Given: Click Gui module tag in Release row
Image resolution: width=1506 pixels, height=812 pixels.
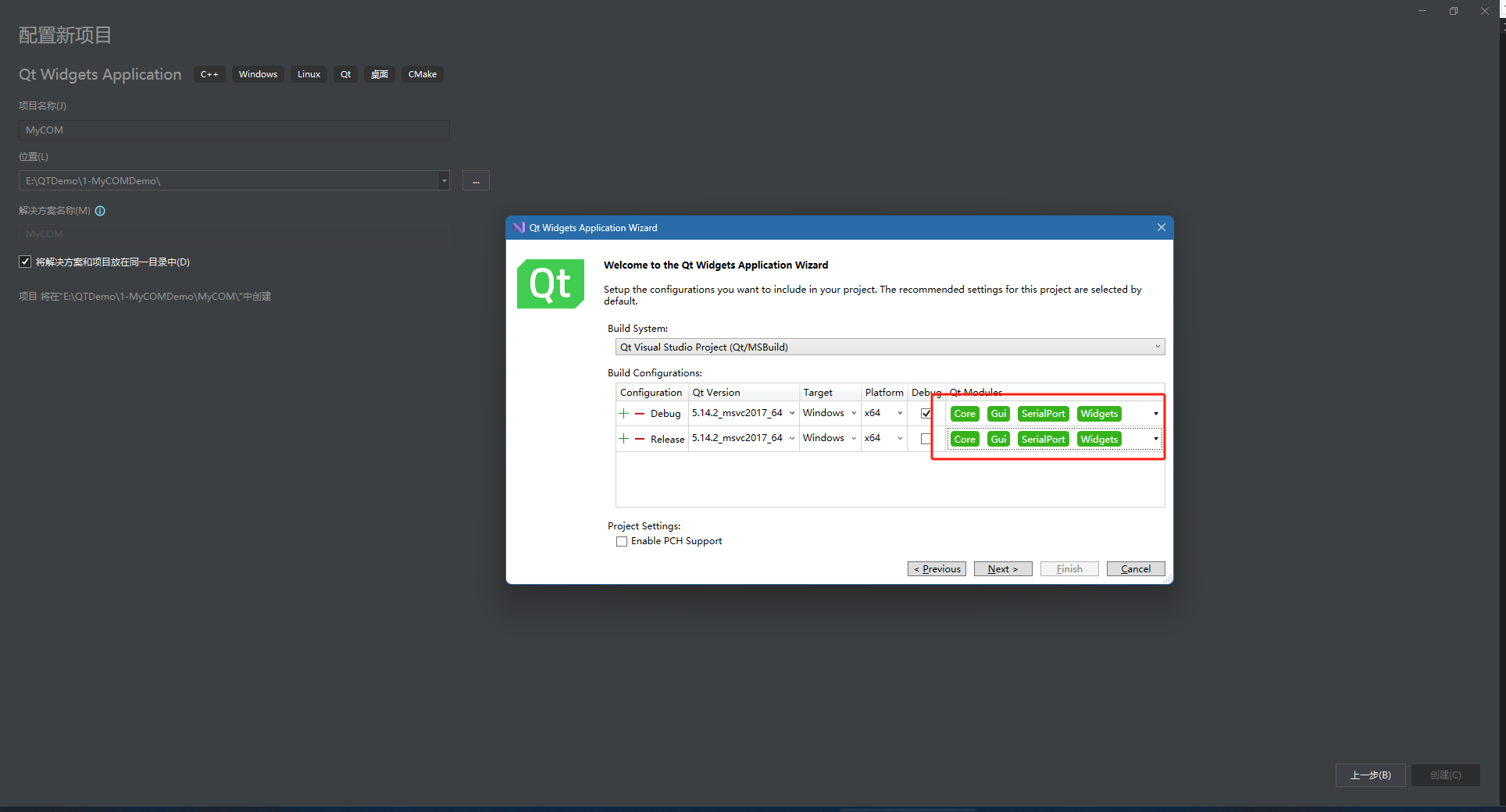Looking at the screenshot, I should pos(998,440).
